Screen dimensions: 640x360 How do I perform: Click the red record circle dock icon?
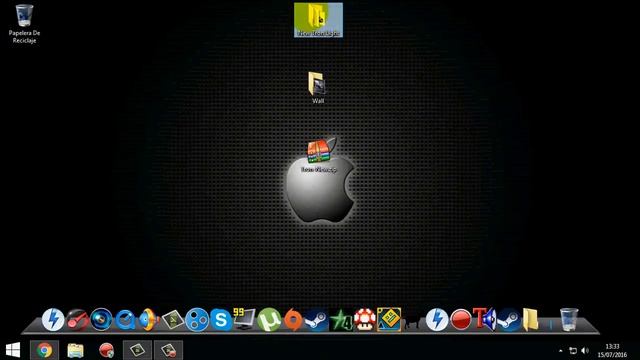461,320
